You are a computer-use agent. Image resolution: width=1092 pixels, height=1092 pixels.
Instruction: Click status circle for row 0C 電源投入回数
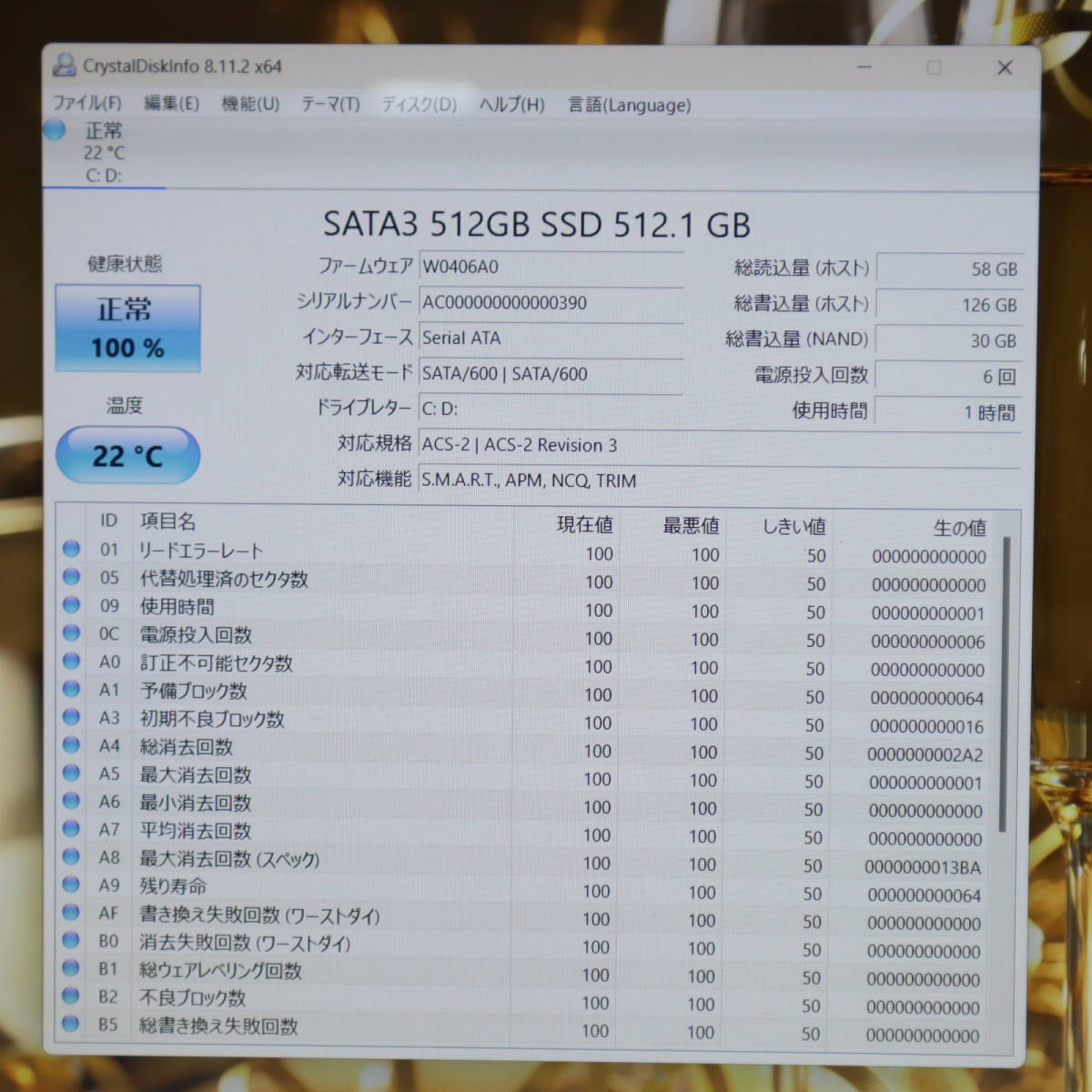[x=71, y=633]
